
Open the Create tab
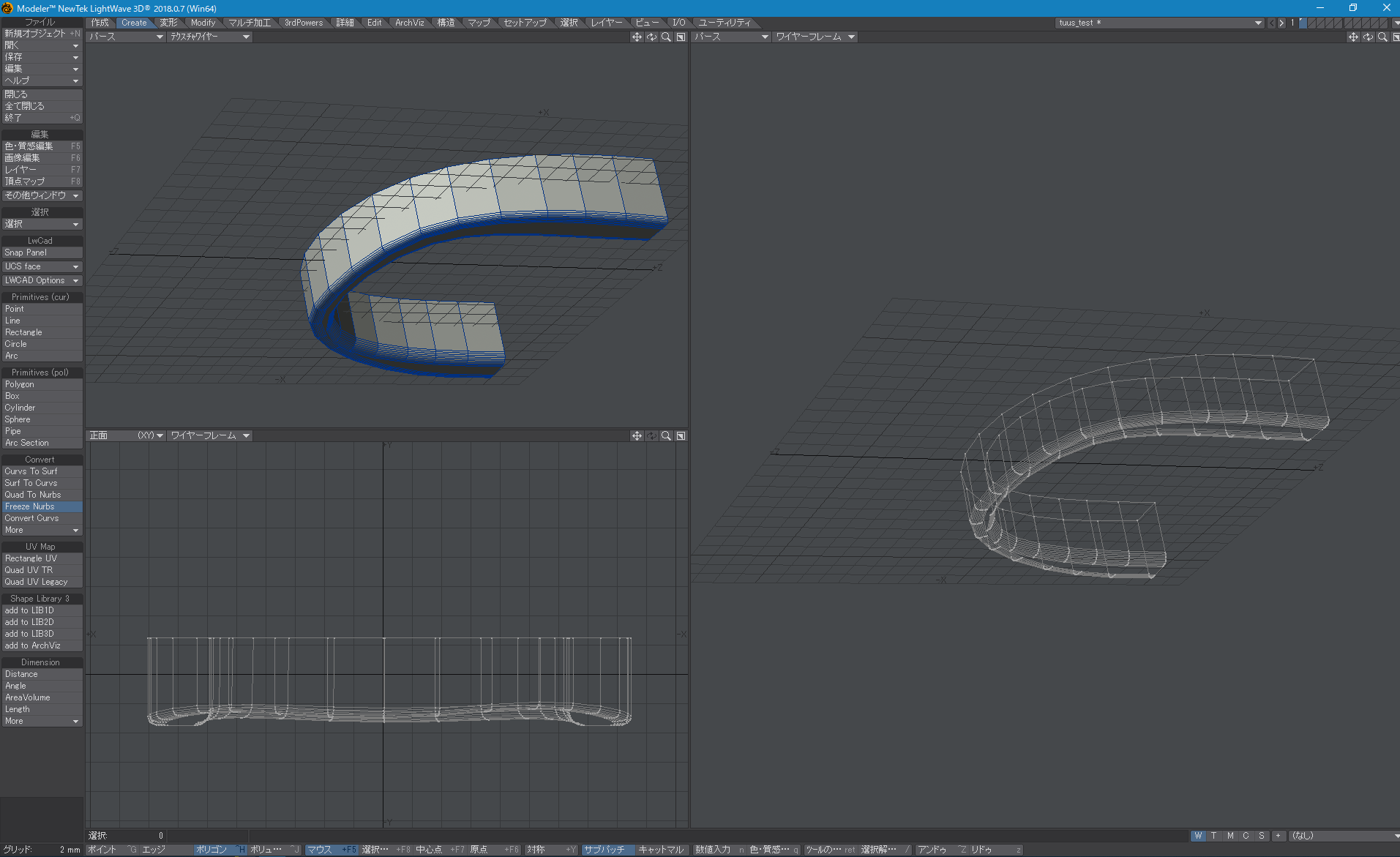(134, 23)
